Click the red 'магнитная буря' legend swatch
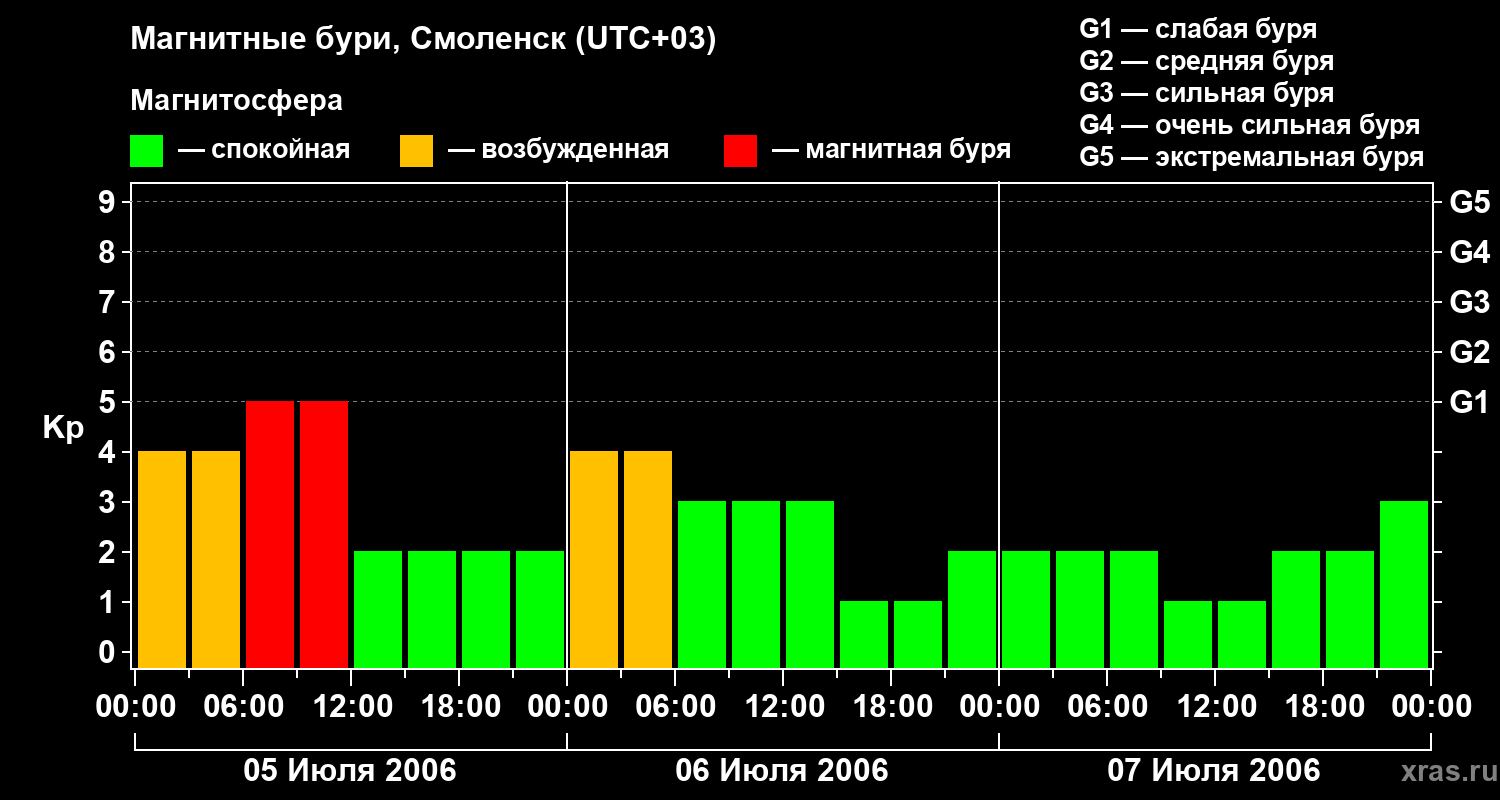The height and width of the screenshot is (800, 1500). pyautogui.click(x=740, y=151)
